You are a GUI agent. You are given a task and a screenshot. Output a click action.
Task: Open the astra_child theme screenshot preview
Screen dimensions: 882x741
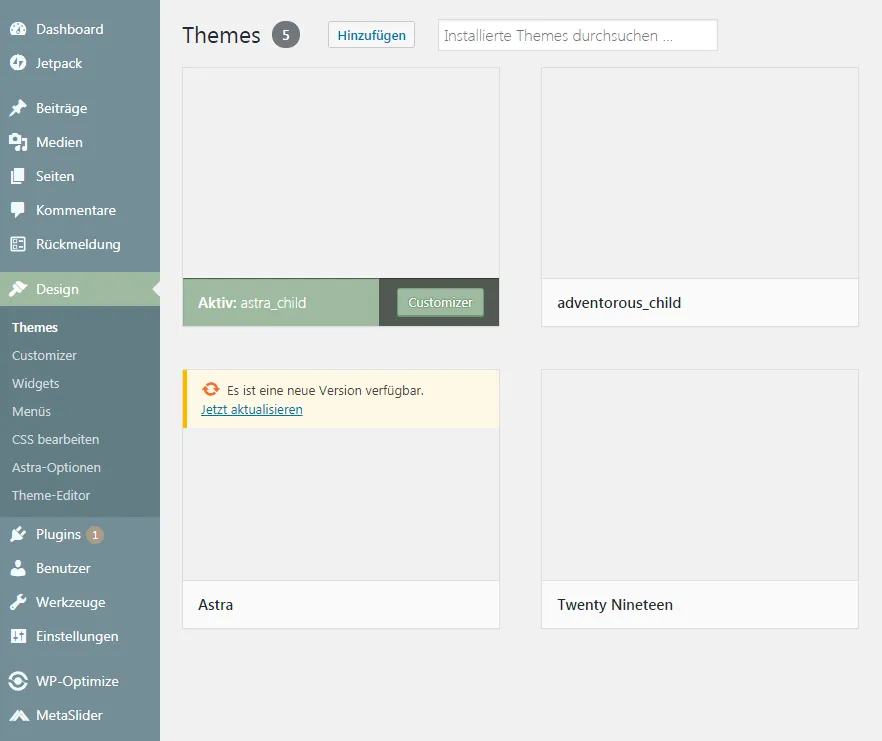tap(341, 173)
